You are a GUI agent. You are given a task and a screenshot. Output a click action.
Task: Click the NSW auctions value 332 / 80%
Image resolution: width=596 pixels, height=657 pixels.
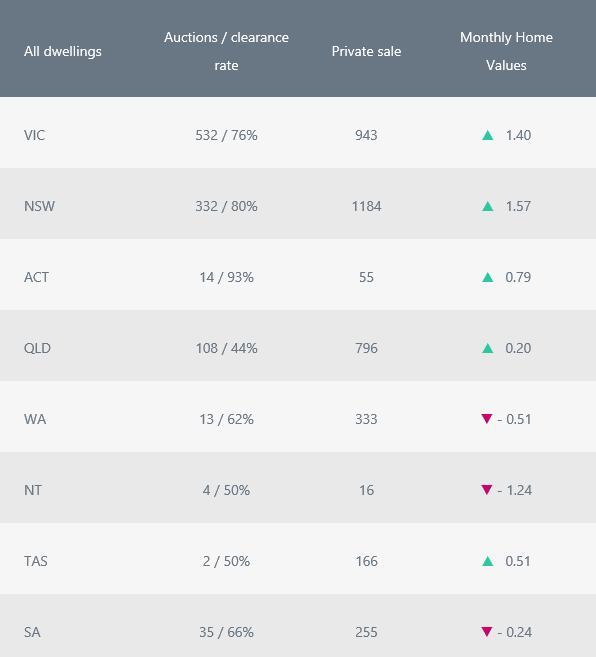pos(226,206)
